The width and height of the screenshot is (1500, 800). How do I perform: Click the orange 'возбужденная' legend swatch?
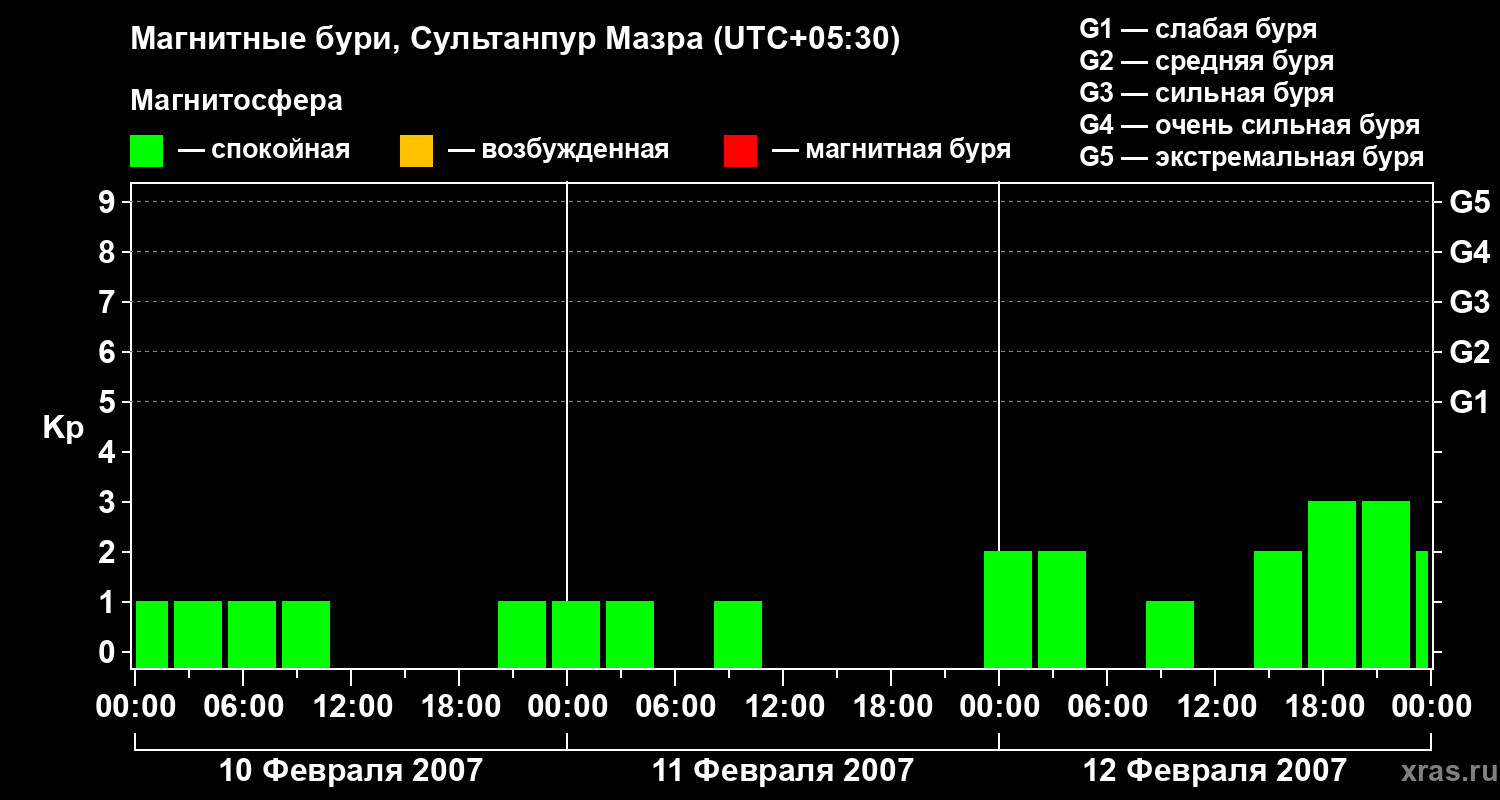click(416, 151)
